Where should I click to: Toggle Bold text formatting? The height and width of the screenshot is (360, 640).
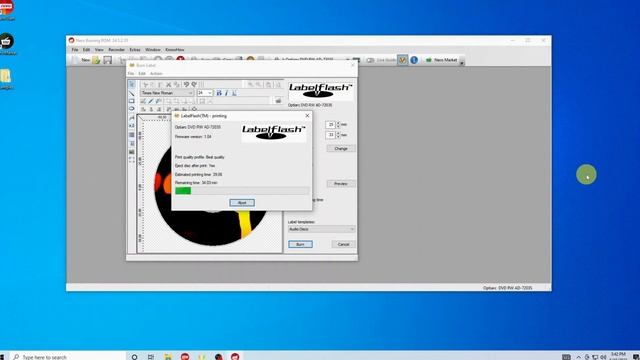click(x=219, y=93)
